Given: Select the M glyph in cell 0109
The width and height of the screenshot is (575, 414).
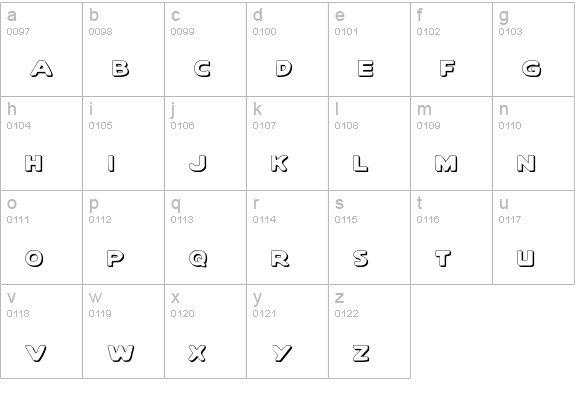Looking at the screenshot, I should [446, 163].
